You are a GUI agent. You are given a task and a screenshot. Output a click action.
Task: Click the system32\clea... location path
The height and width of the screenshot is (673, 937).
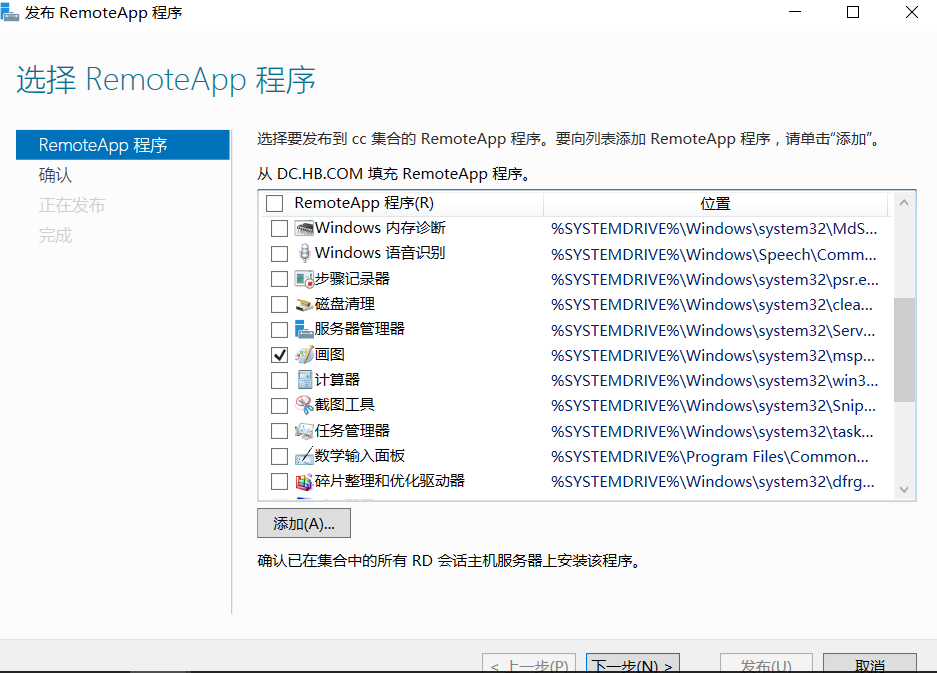(712, 305)
